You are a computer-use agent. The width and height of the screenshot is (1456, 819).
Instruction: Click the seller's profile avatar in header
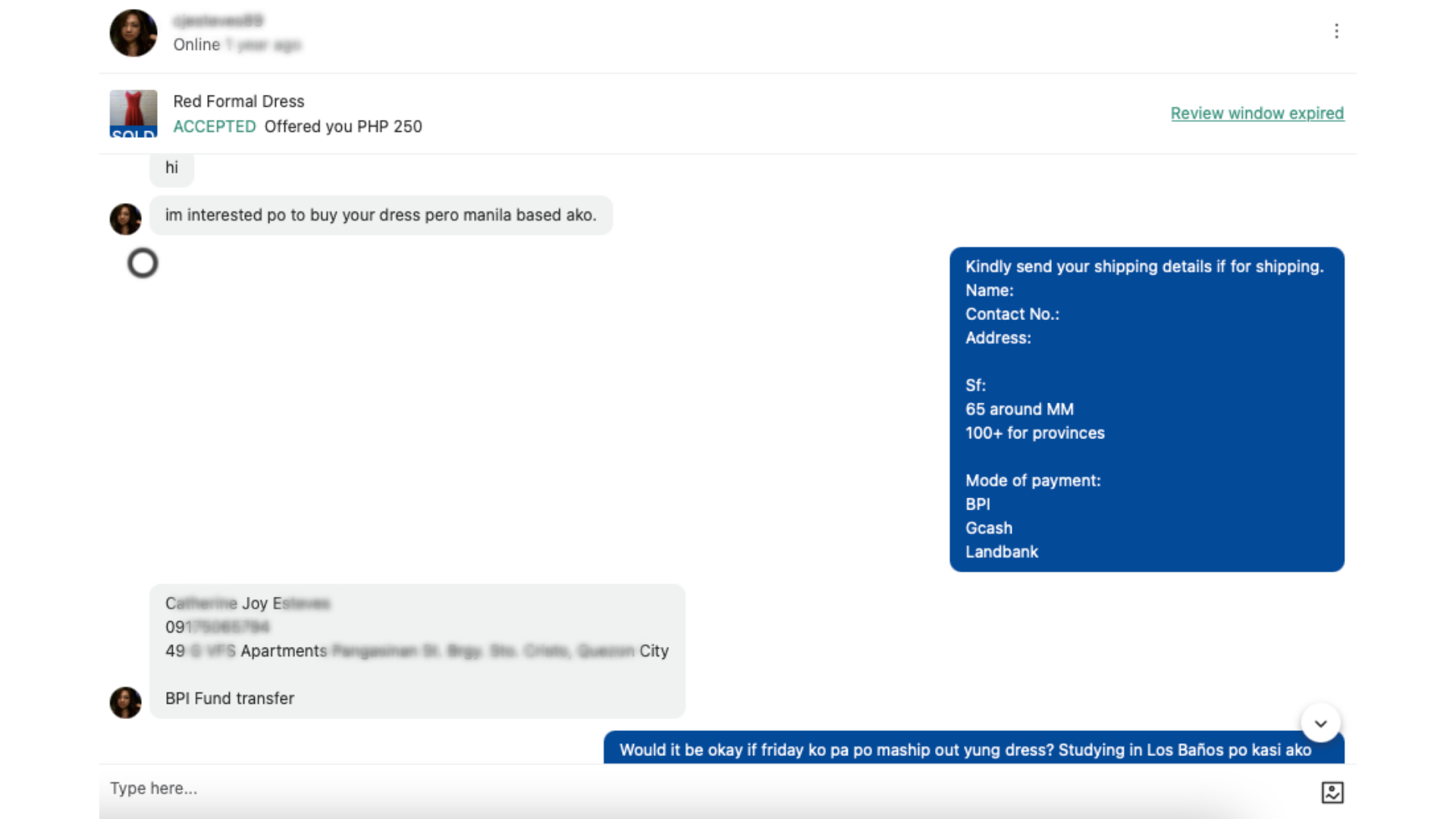(x=133, y=33)
